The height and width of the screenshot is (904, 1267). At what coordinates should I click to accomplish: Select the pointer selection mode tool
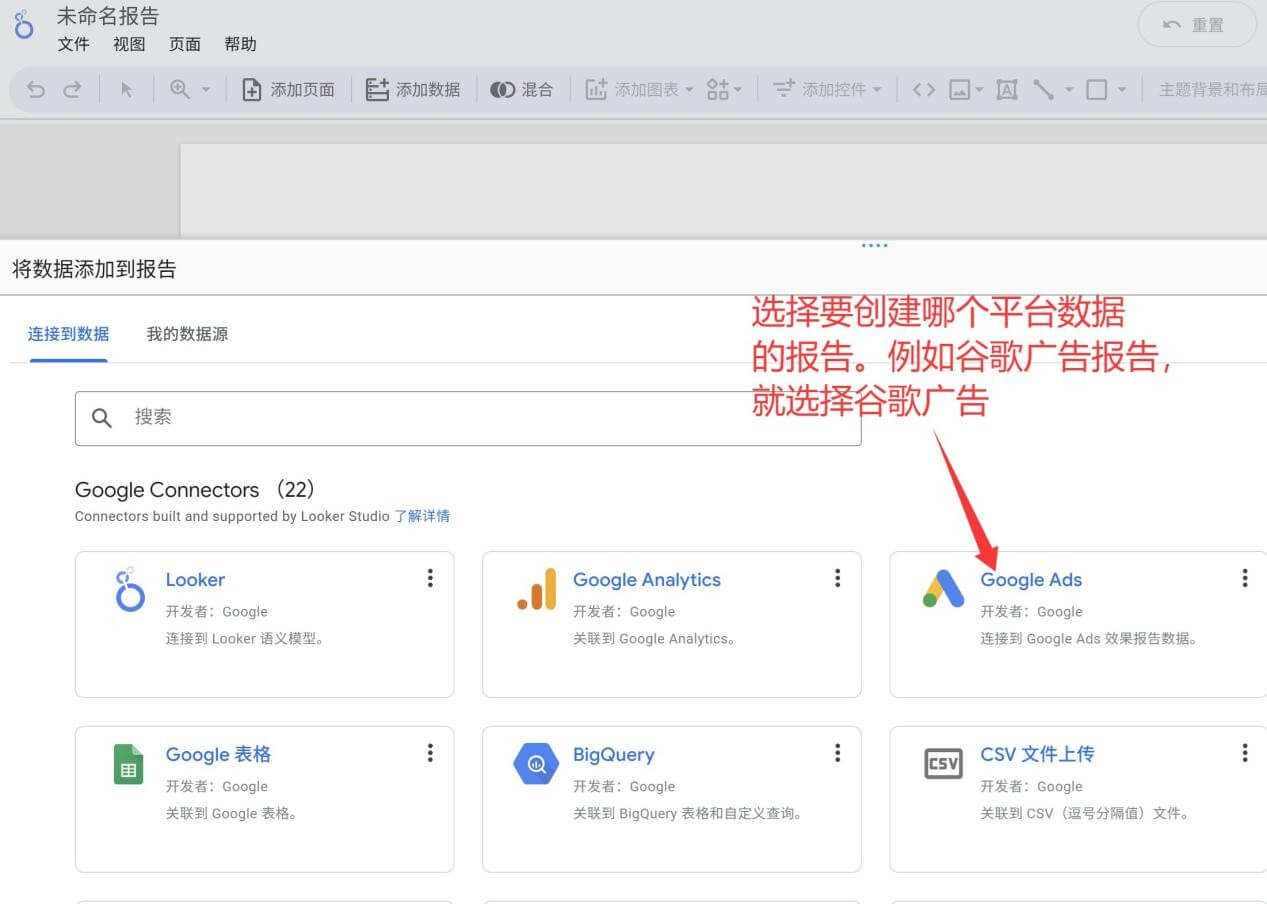(127, 90)
